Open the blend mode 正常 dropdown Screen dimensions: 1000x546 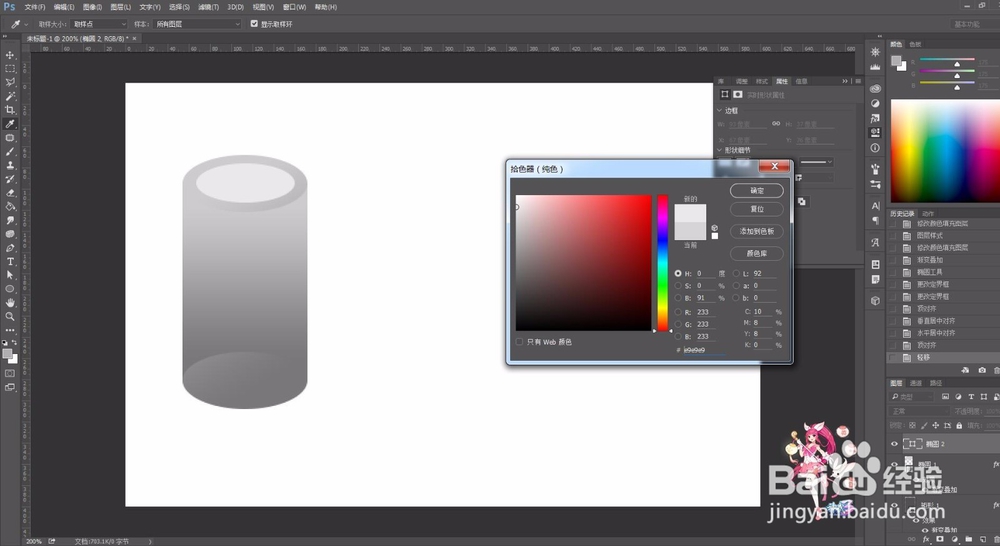[918, 411]
